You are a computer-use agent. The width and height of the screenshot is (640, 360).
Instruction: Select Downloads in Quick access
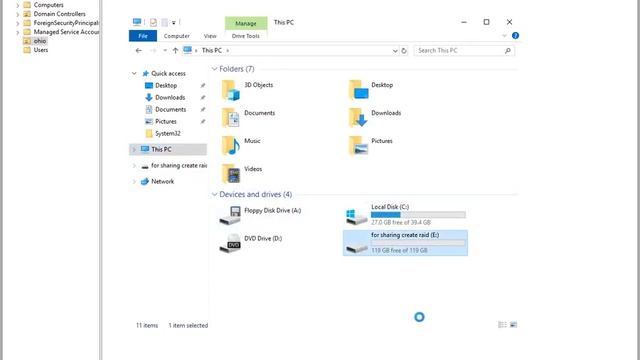coord(170,98)
